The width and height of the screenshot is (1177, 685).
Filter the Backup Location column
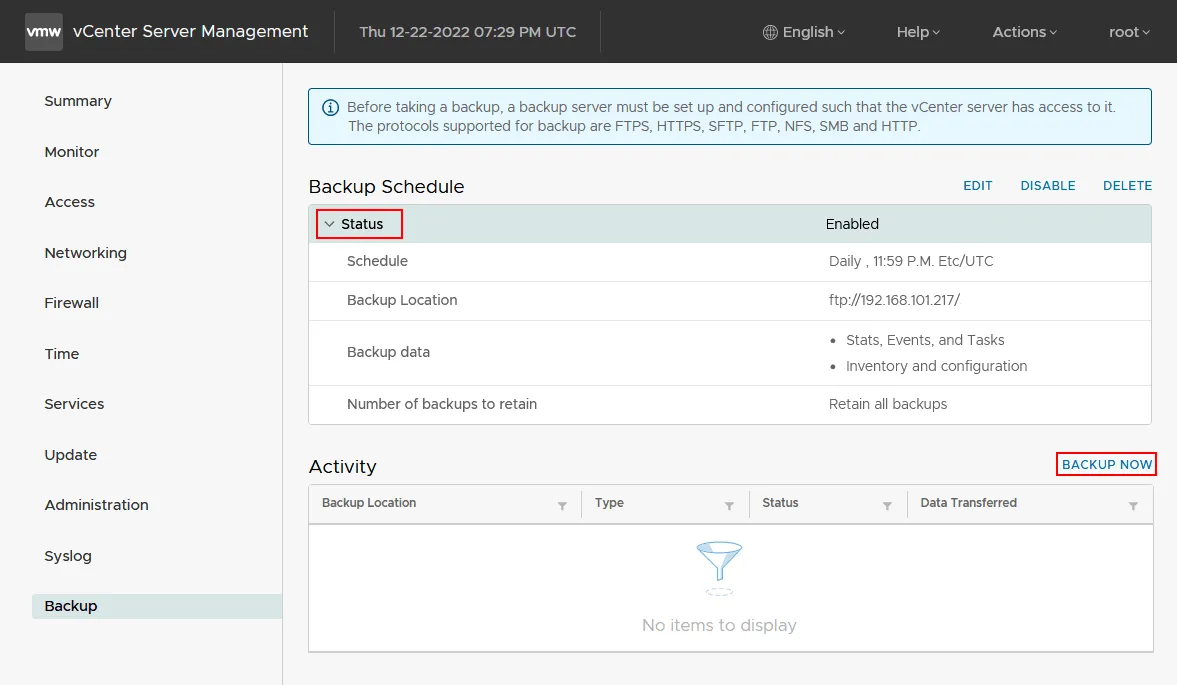click(562, 506)
